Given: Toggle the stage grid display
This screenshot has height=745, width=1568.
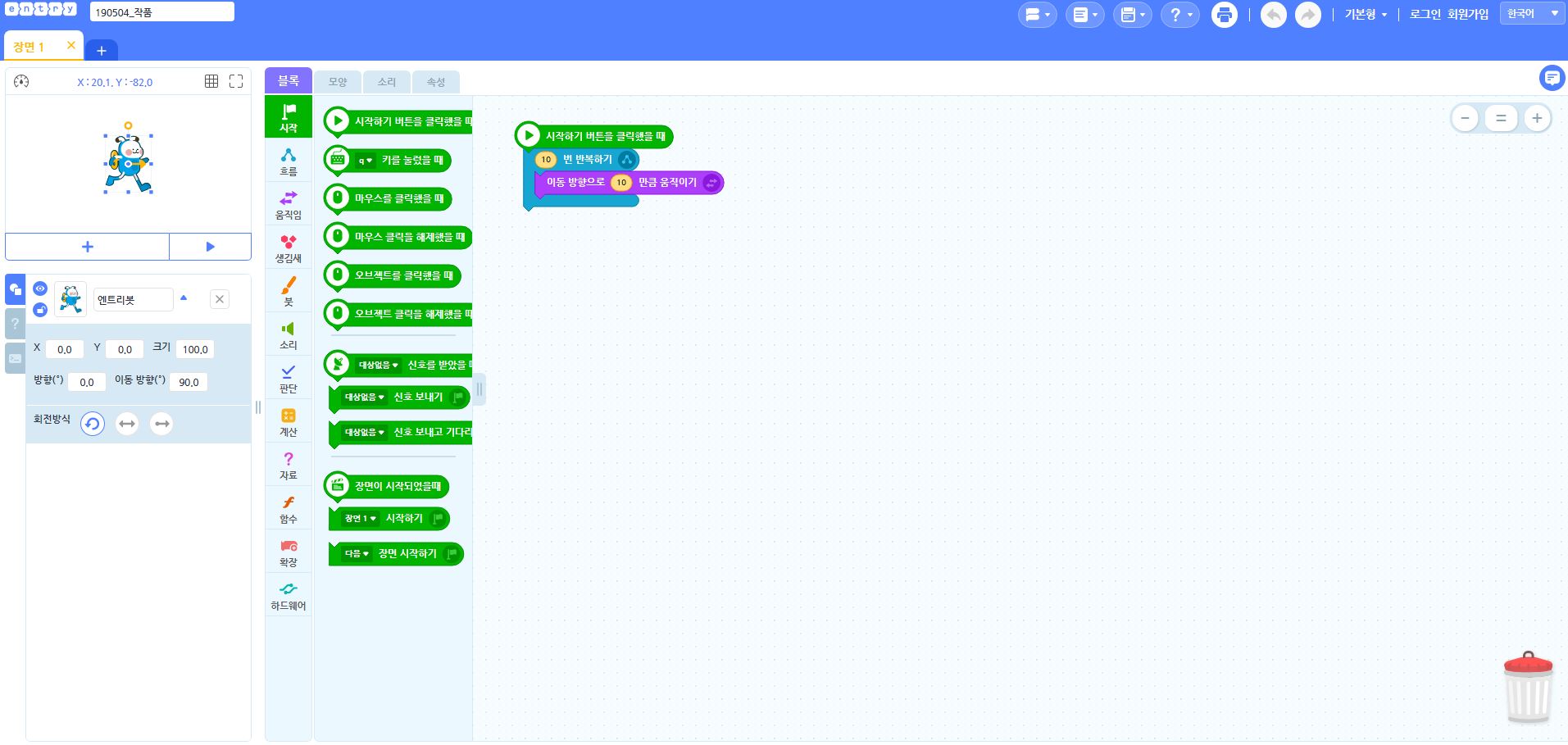Looking at the screenshot, I should [x=211, y=81].
